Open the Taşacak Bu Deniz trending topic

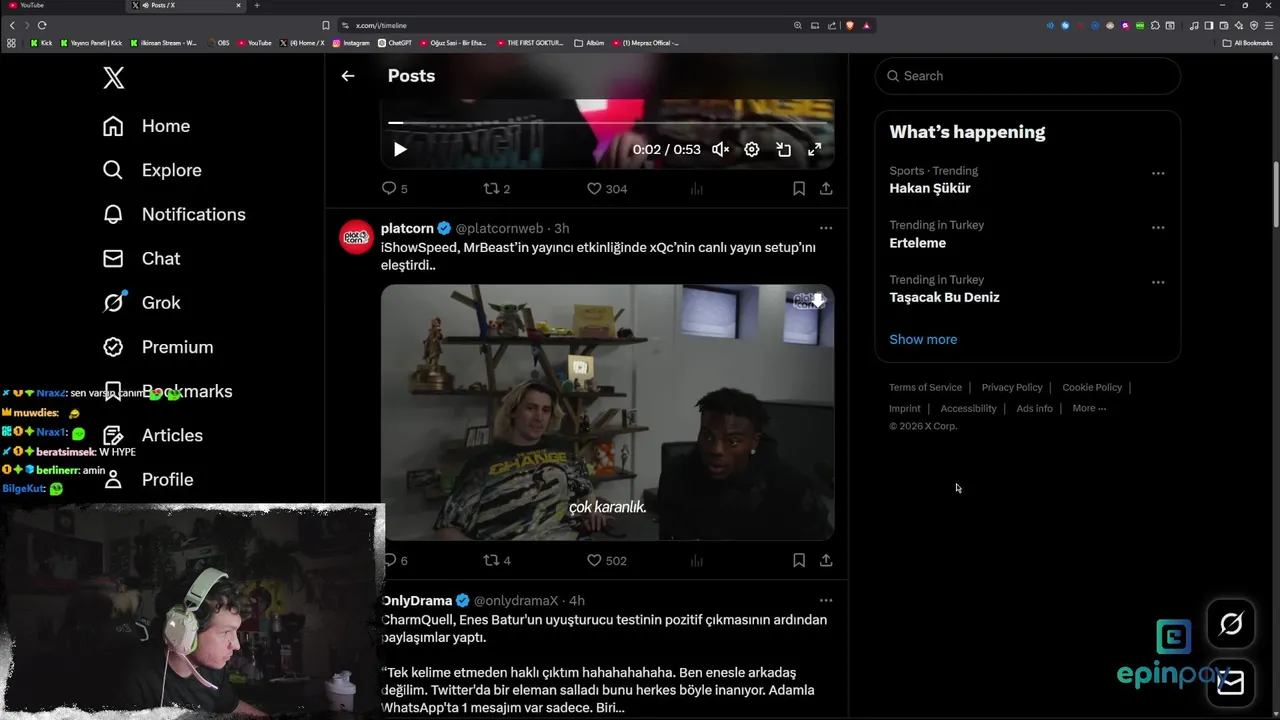point(944,297)
